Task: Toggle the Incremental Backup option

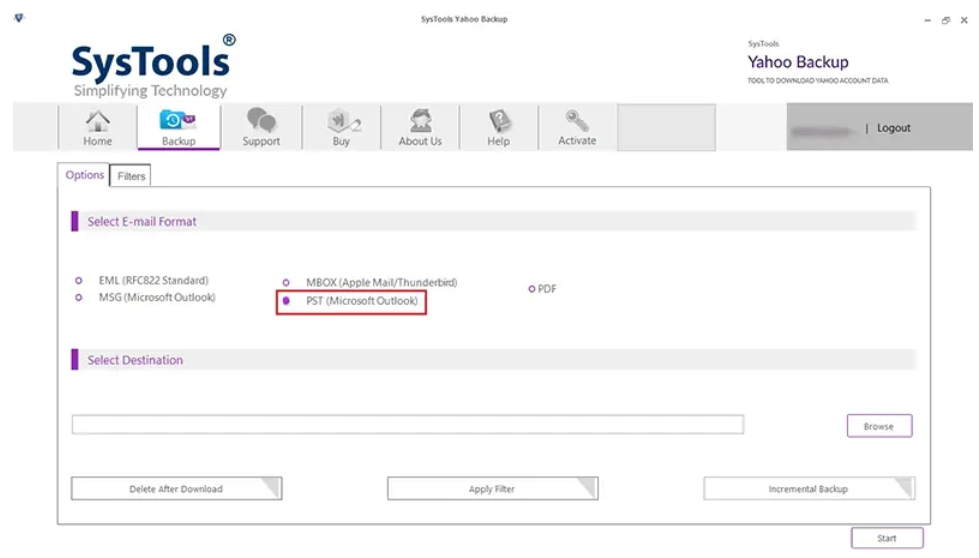Action: 809,489
